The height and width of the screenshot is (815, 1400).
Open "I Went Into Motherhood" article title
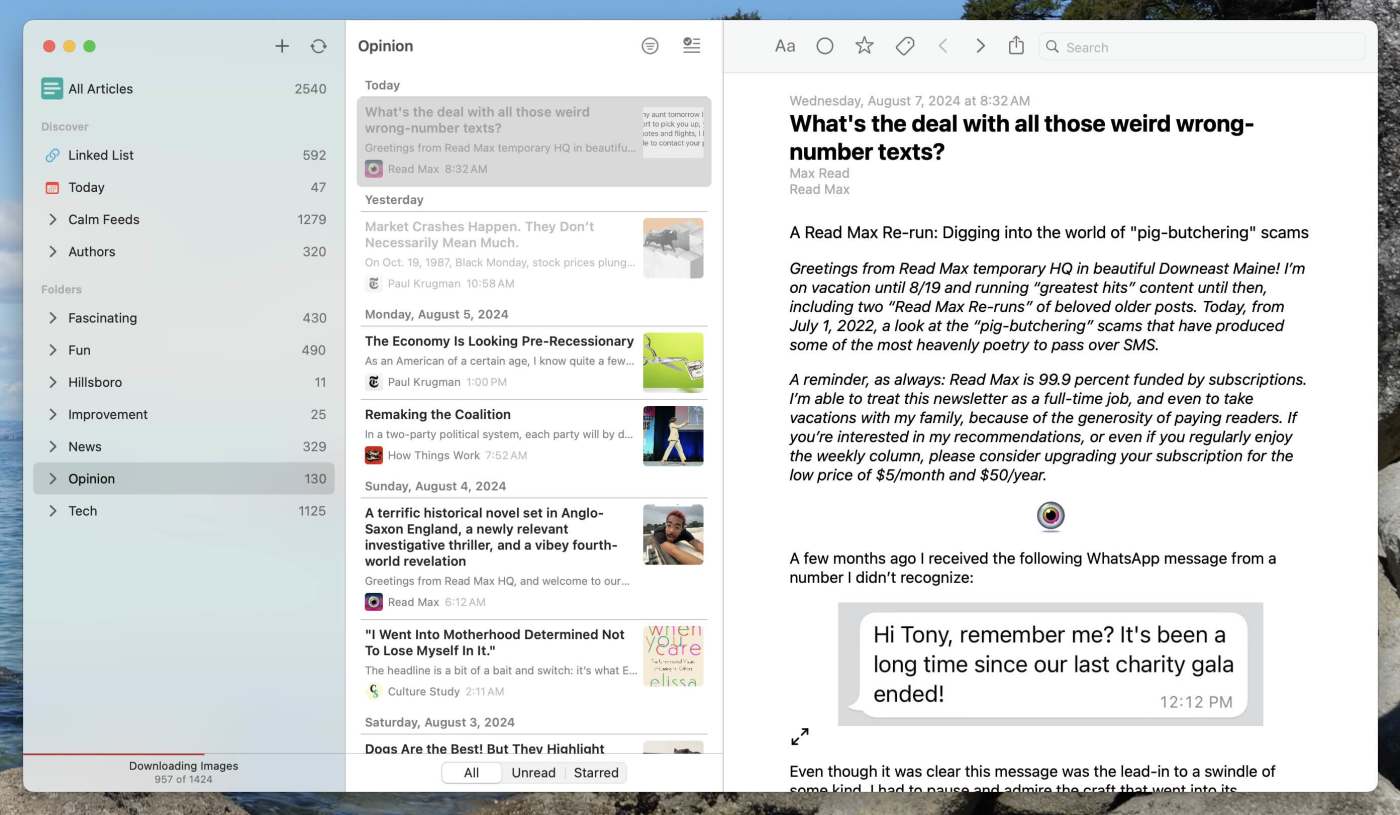tap(495, 642)
